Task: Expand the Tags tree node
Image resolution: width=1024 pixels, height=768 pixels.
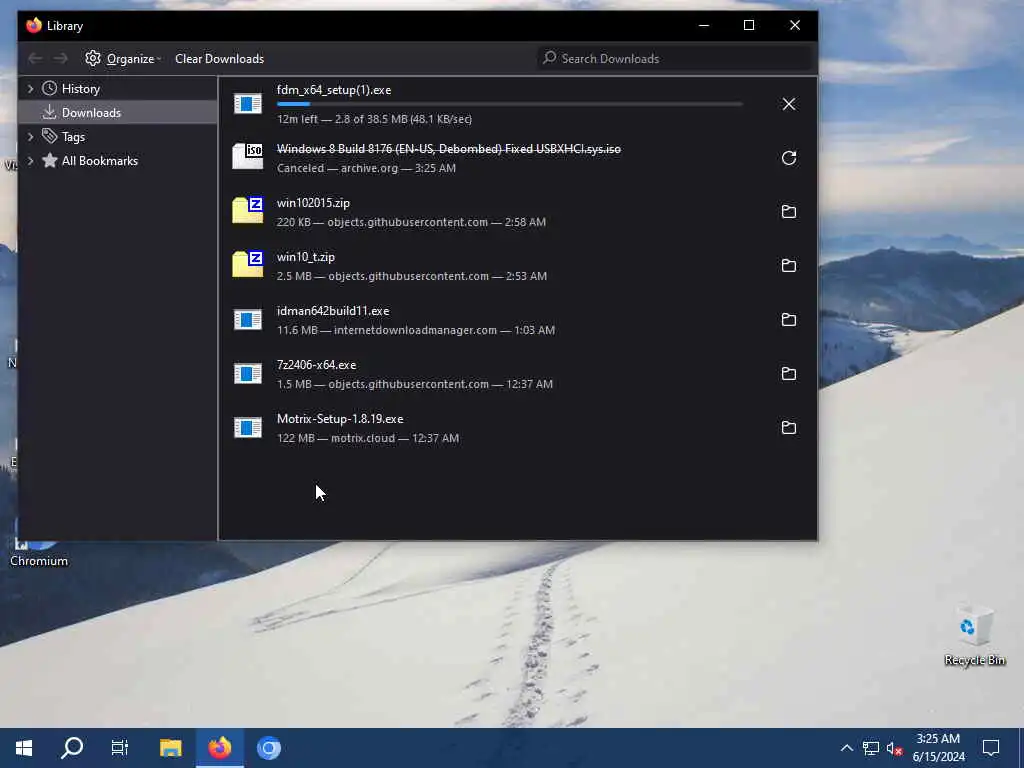Action: pos(30,136)
